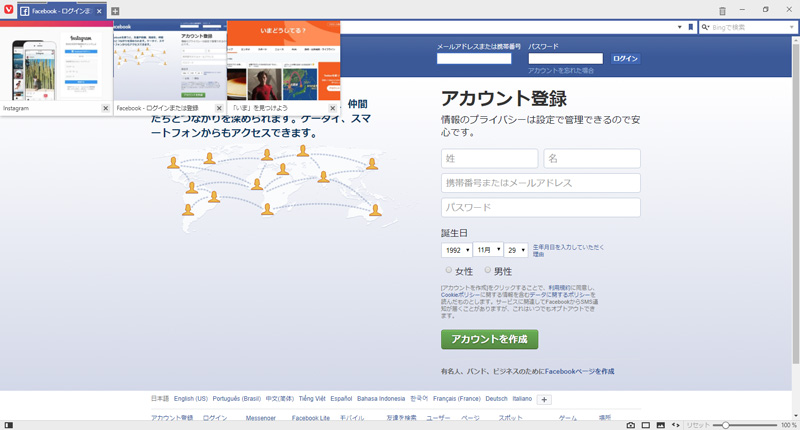Close the Instagram tab preview
This screenshot has height=430, width=800.
pyautogui.click(x=106, y=108)
